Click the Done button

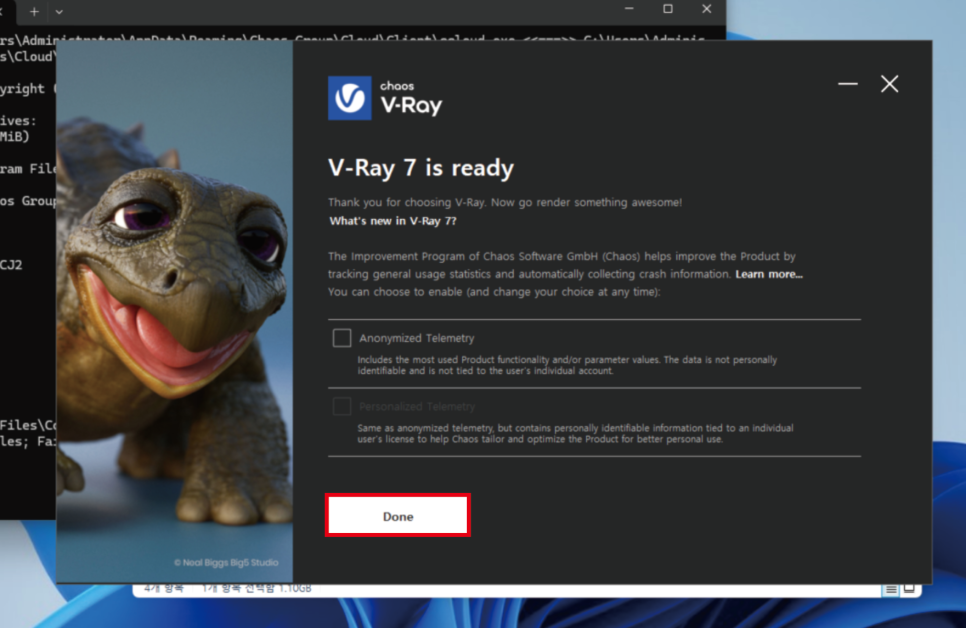(x=398, y=516)
